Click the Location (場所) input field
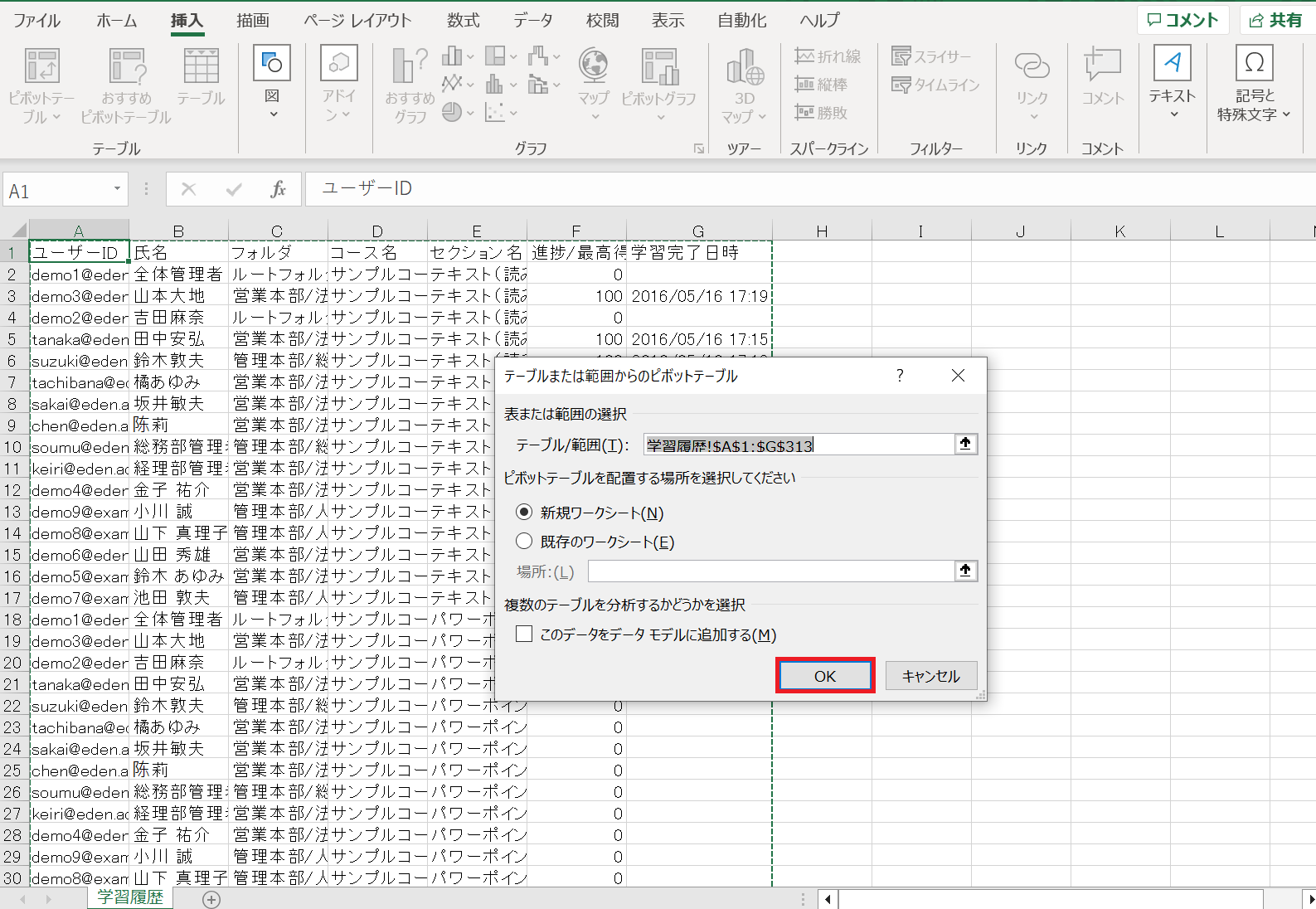The height and width of the screenshot is (909, 1316). point(771,571)
